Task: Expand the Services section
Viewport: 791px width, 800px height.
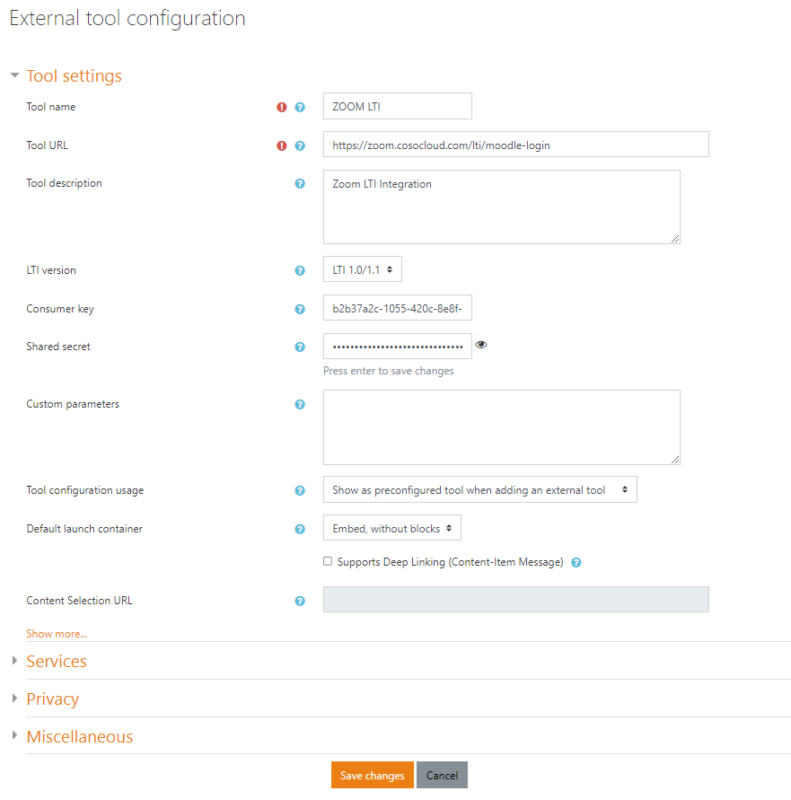Action: coord(56,661)
